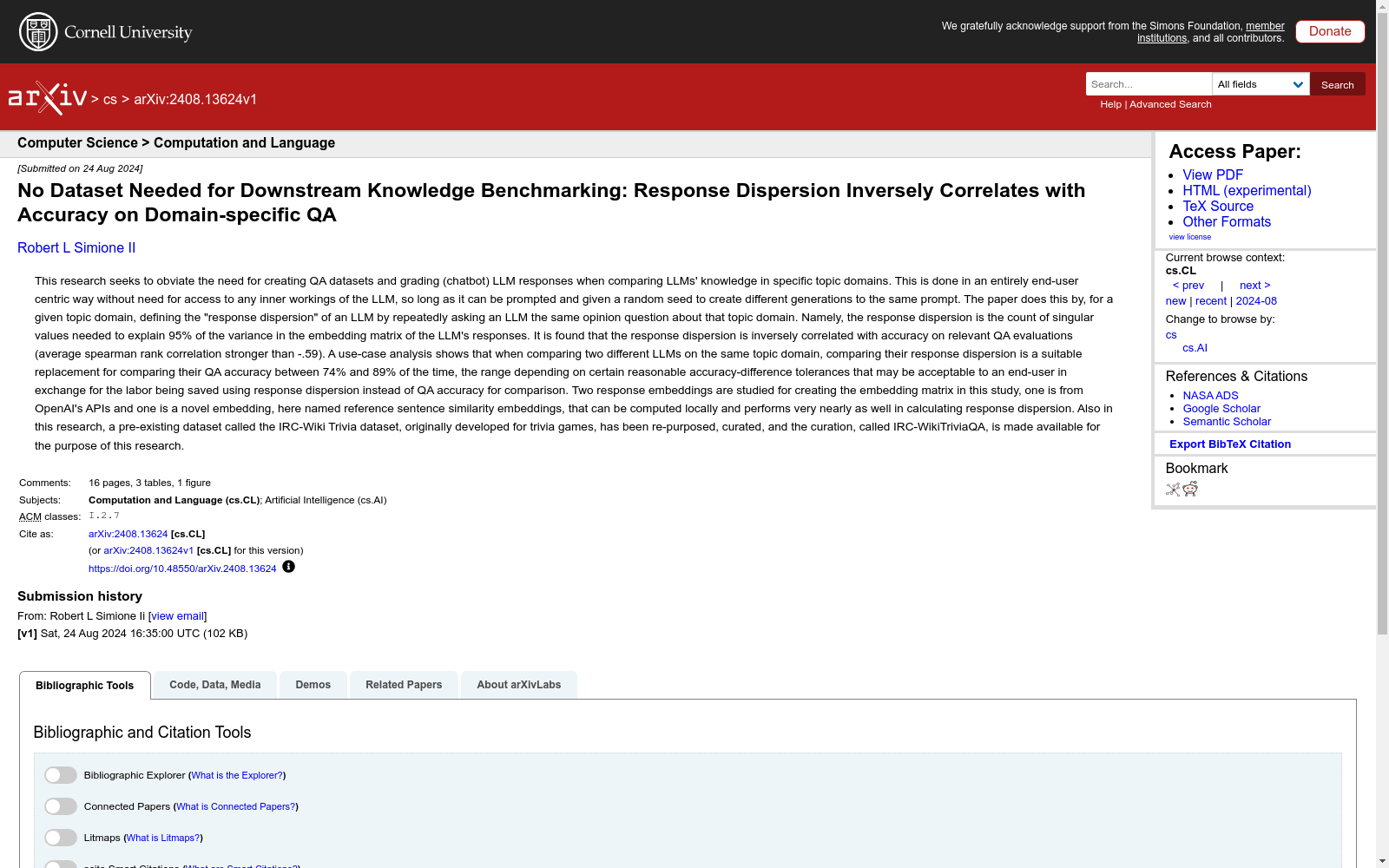Click What is the Explorer? link
This screenshot has height=868, width=1389.
[237, 776]
